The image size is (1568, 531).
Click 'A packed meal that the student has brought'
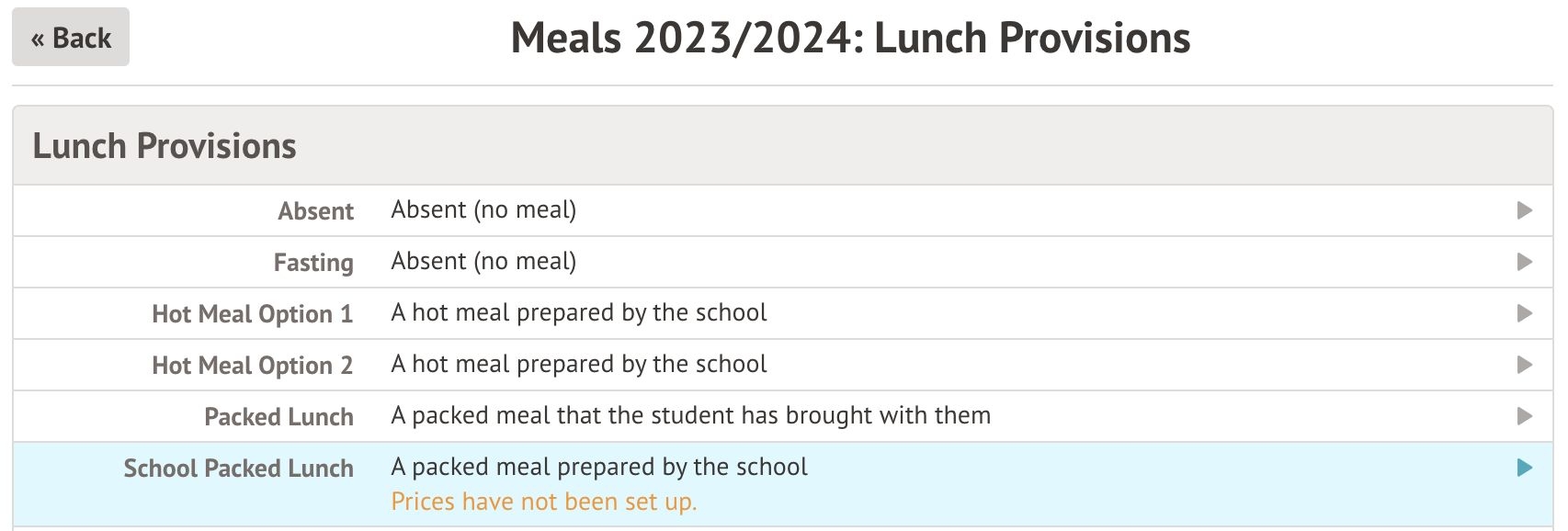(x=690, y=415)
